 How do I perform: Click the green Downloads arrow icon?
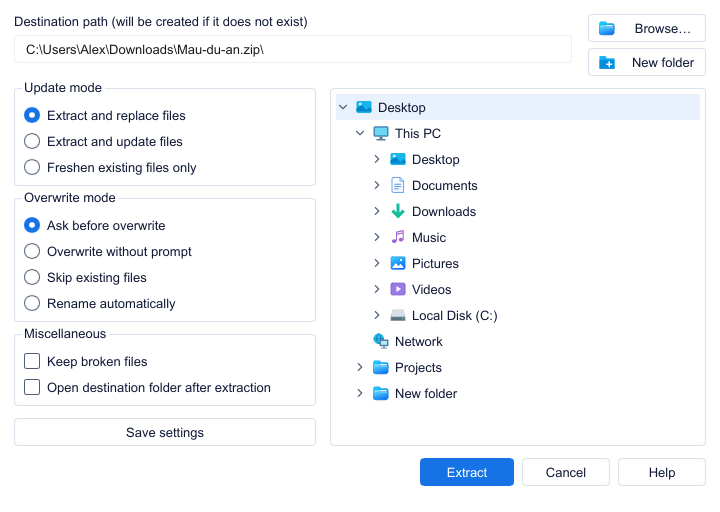[x=398, y=211]
